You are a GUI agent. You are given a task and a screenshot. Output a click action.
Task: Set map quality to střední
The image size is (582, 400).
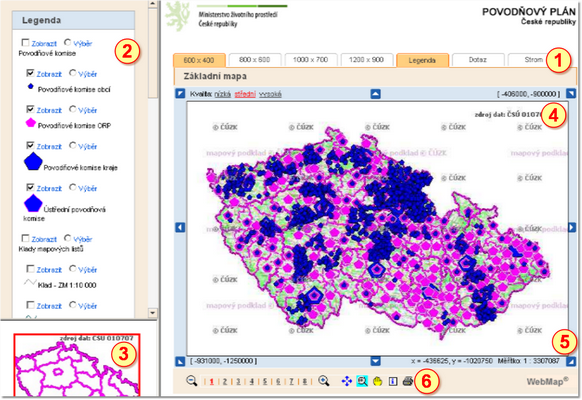[x=245, y=94]
